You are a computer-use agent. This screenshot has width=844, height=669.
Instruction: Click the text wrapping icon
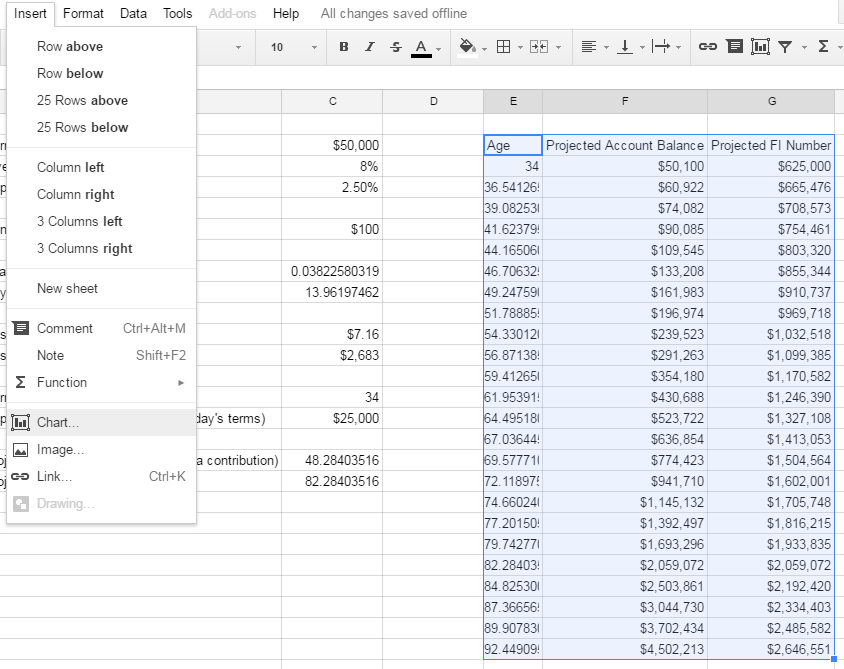tap(661, 47)
